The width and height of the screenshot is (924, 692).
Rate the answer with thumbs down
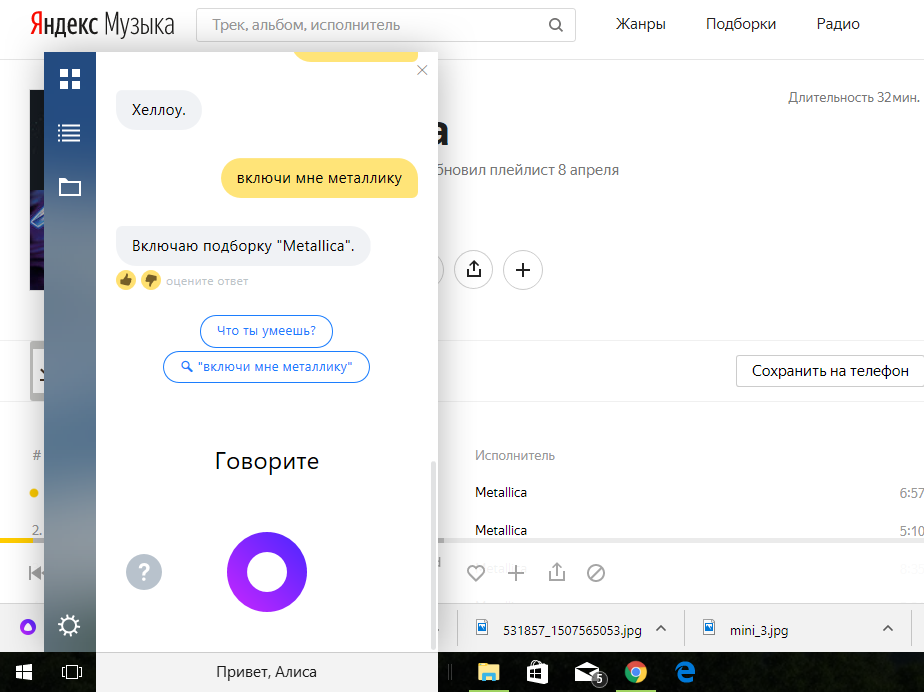[x=151, y=280]
